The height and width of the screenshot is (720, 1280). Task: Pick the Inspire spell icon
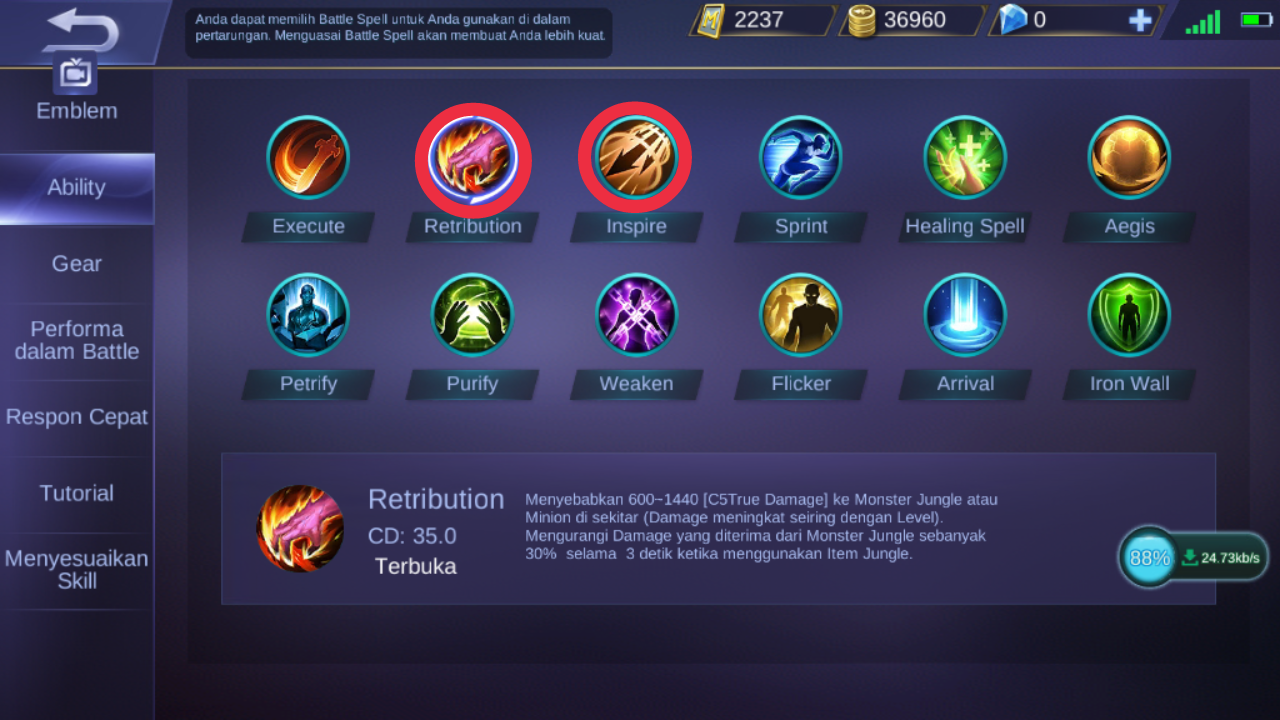(x=636, y=158)
